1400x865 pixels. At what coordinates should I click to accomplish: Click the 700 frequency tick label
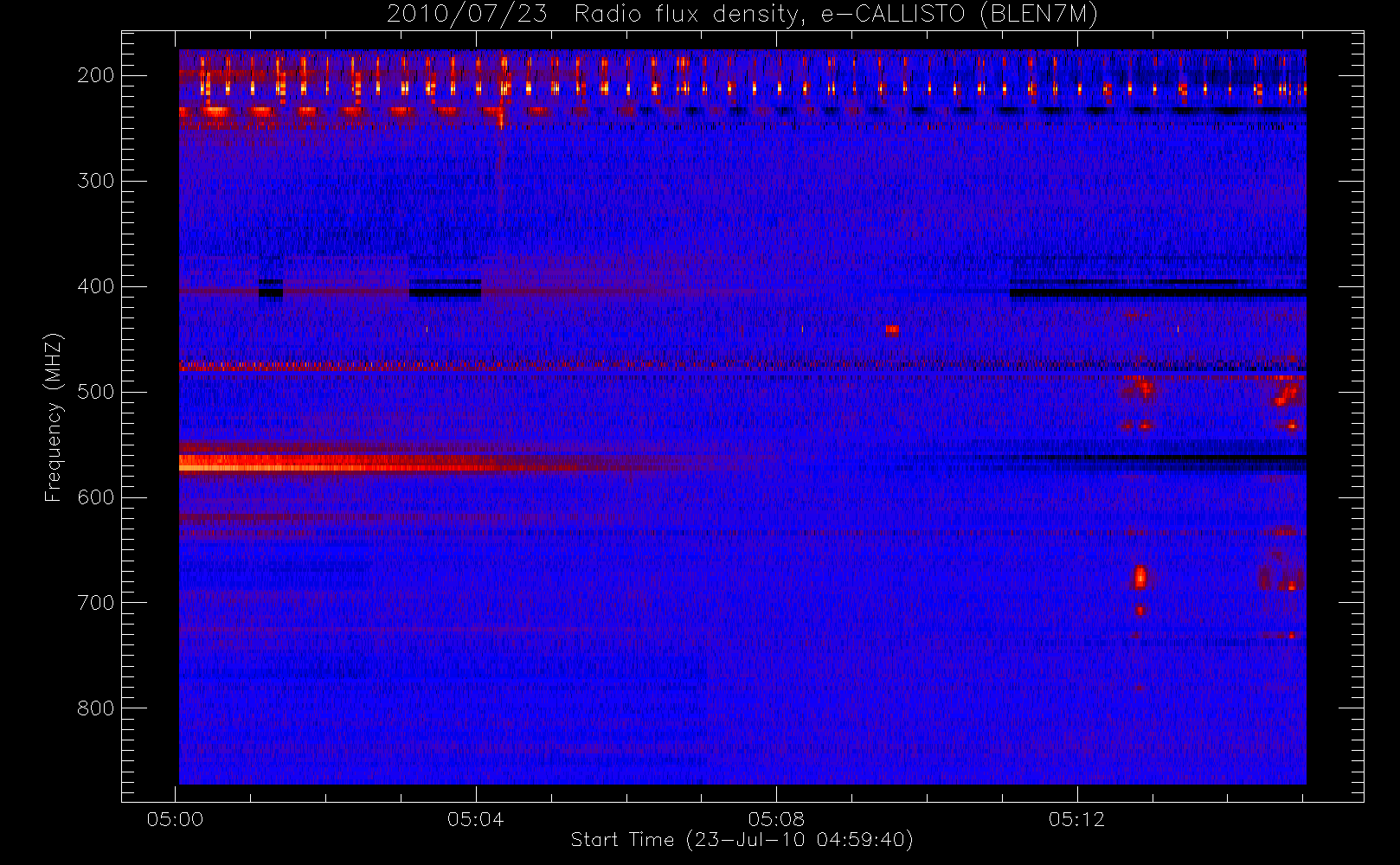click(96, 603)
